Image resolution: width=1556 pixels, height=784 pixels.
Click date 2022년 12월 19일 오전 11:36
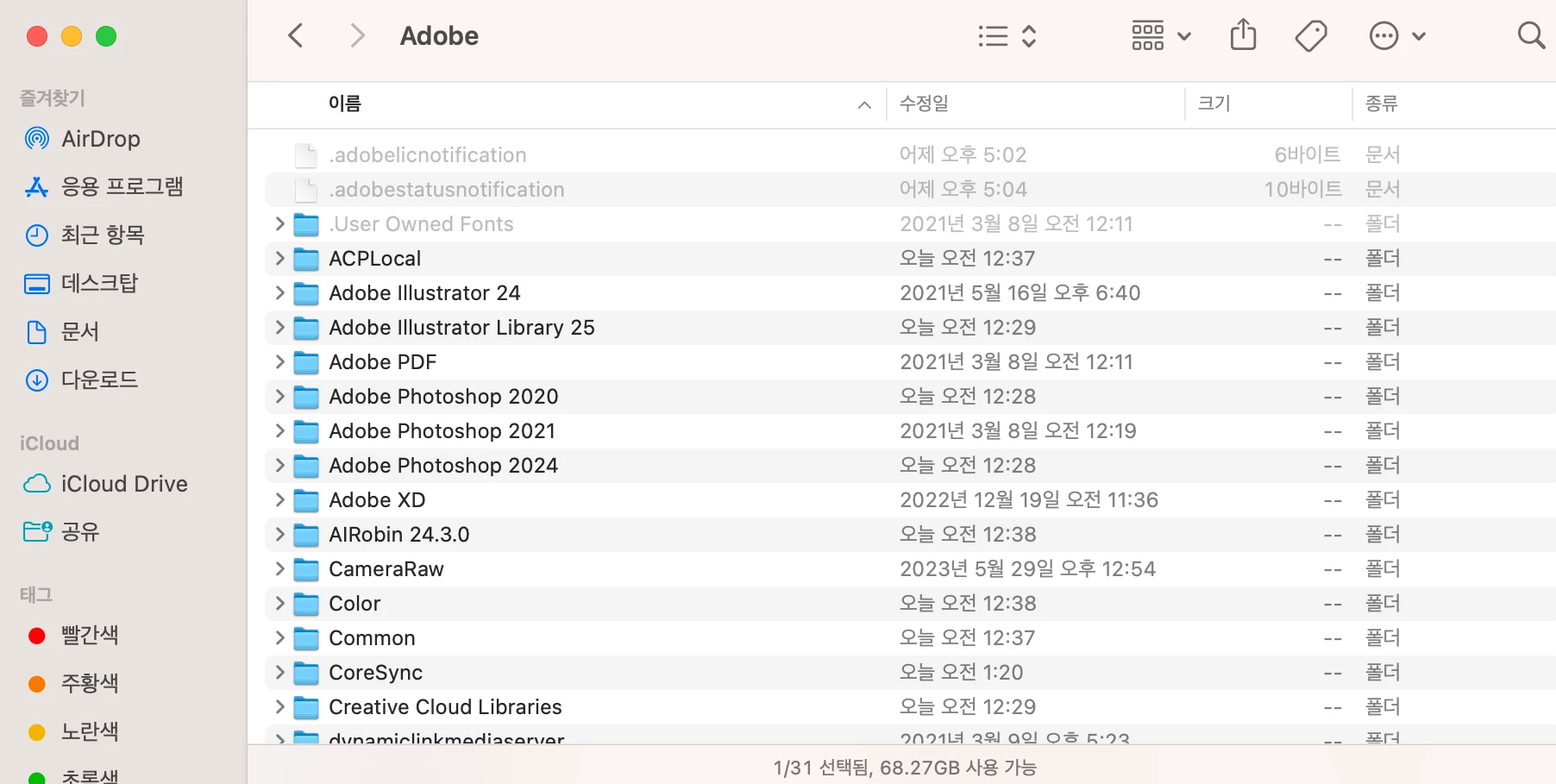(x=1029, y=500)
